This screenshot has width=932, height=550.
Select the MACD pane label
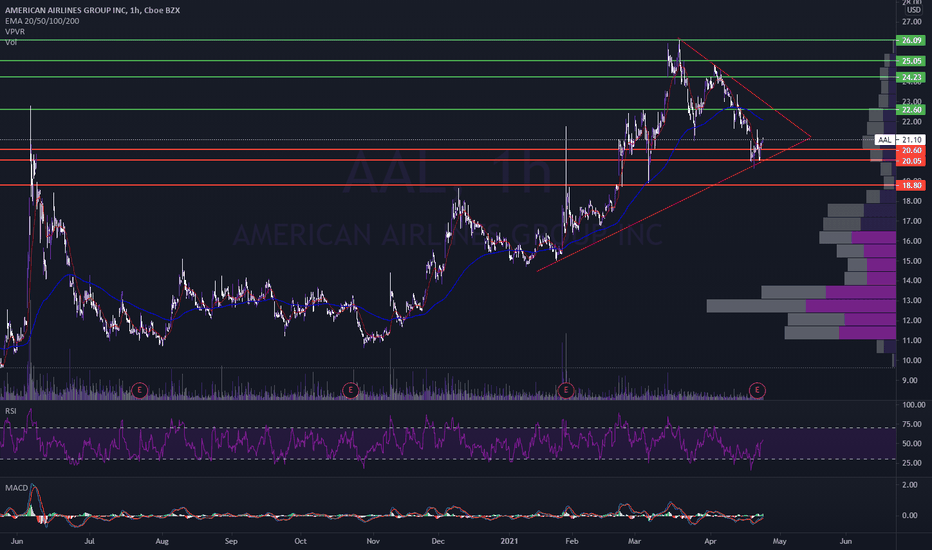17,488
